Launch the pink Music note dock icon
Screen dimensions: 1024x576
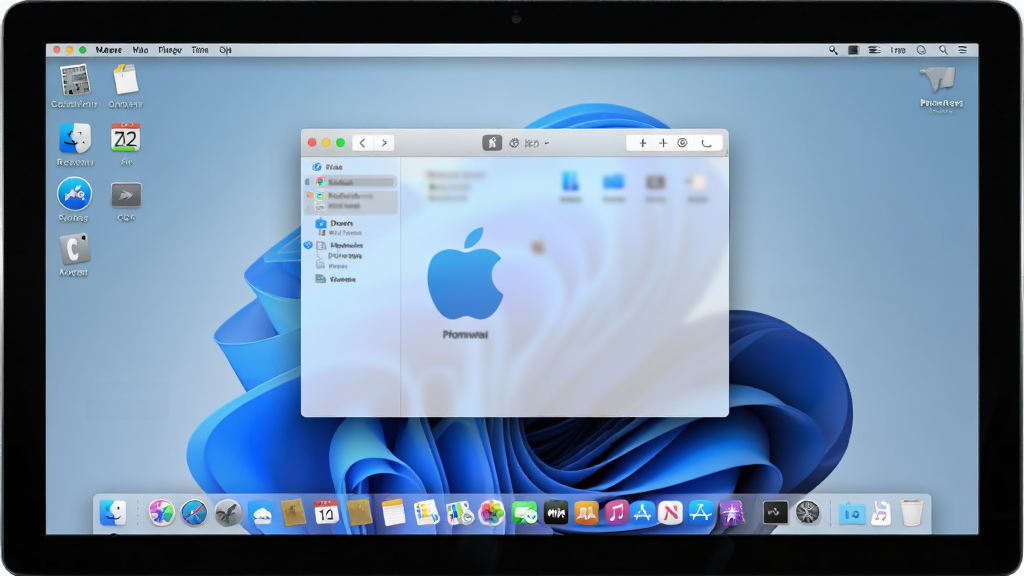pyautogui.click(x=615, y=513)
